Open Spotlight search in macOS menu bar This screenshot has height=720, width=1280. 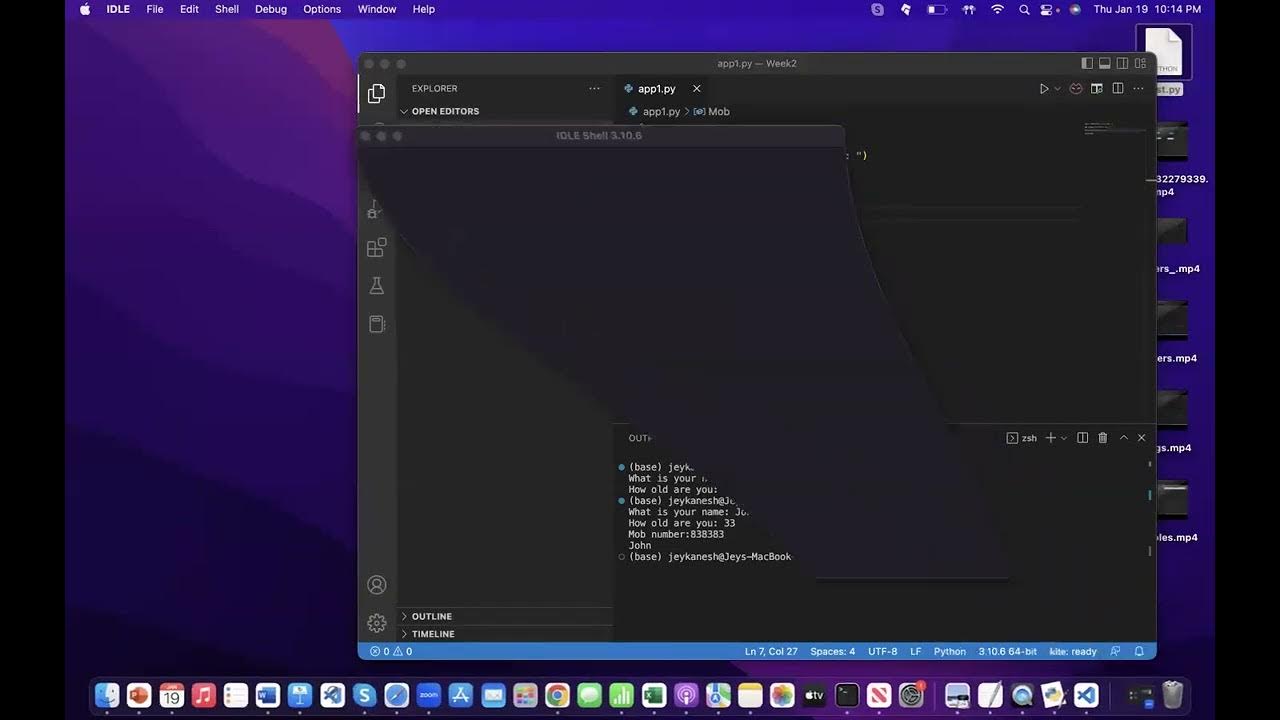pyautogui.click(x=1024, y=9)
